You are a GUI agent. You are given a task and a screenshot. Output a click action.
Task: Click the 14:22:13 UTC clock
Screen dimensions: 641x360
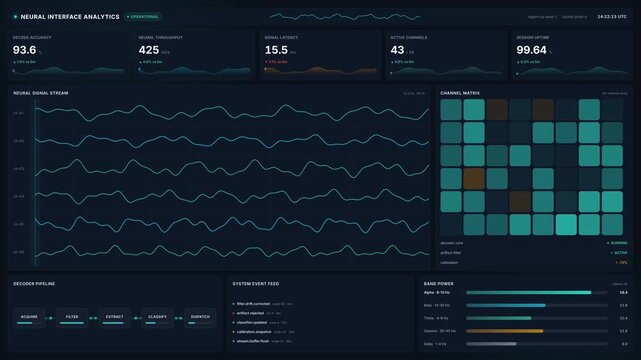click(x=612, y=17)
